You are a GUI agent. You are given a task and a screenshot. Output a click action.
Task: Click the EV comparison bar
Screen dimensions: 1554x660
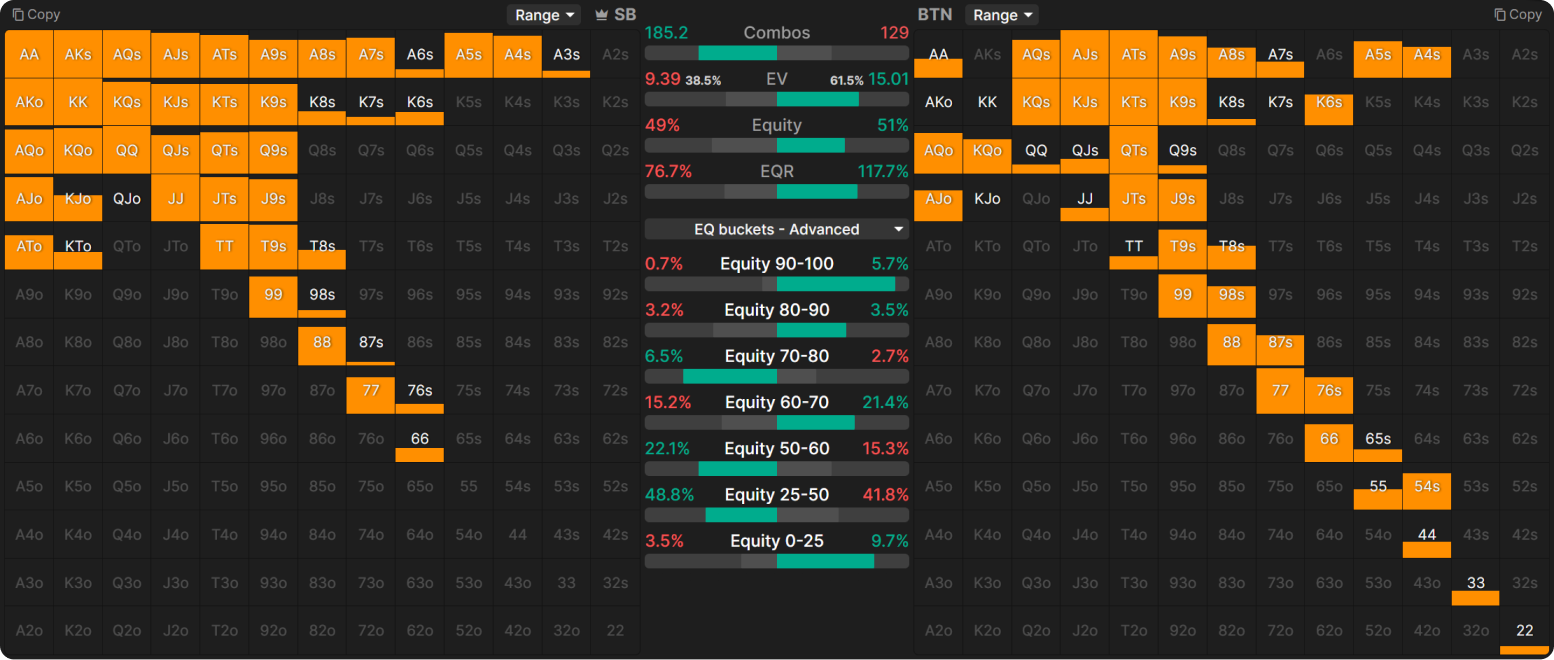pyautogui.click(x=777, y=99)
